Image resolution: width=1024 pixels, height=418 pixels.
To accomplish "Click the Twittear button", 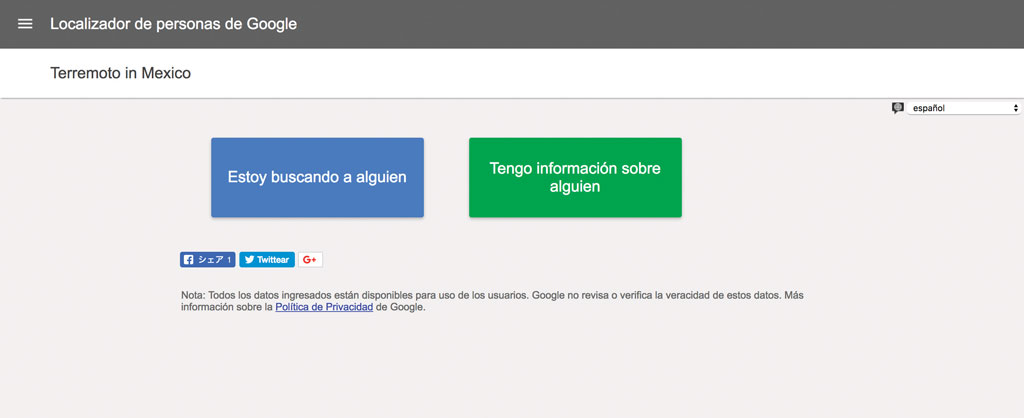I will coord(267,260).
